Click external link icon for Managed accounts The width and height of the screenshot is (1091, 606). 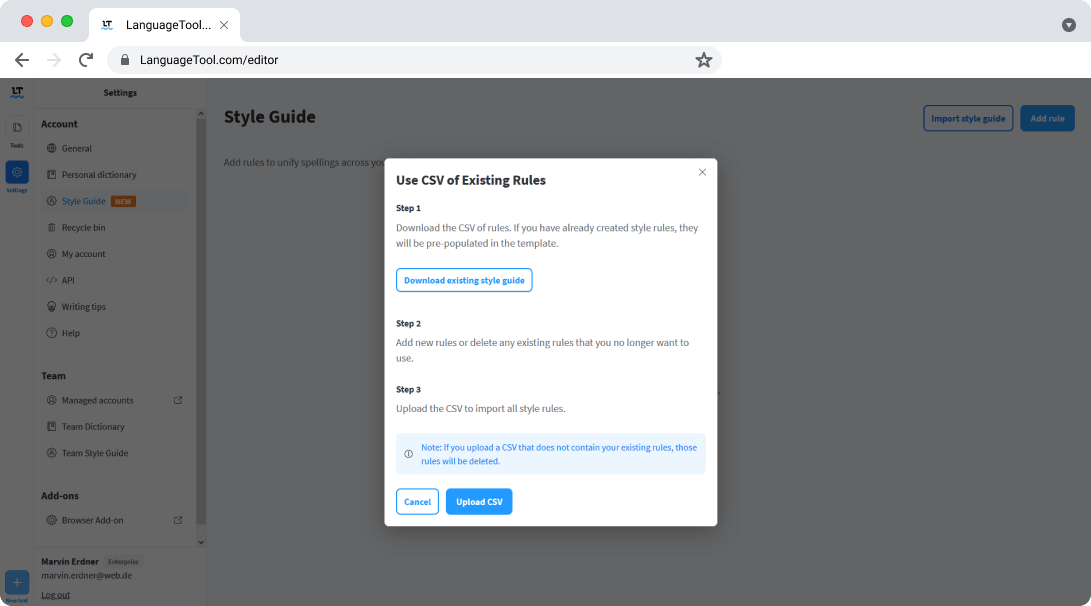point(178,400)
